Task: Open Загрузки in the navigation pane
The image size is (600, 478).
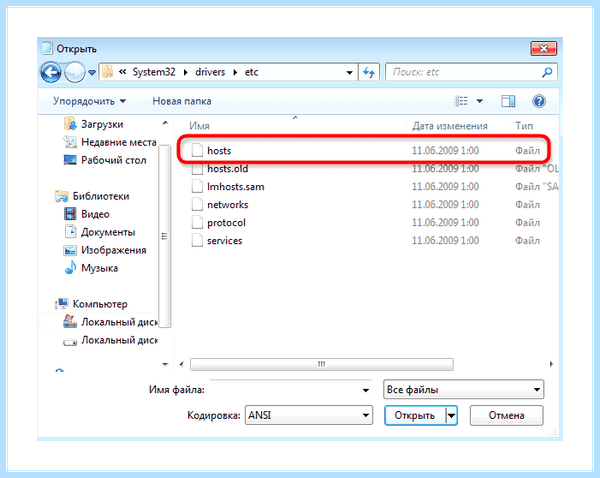Action: tap(102, 124)
